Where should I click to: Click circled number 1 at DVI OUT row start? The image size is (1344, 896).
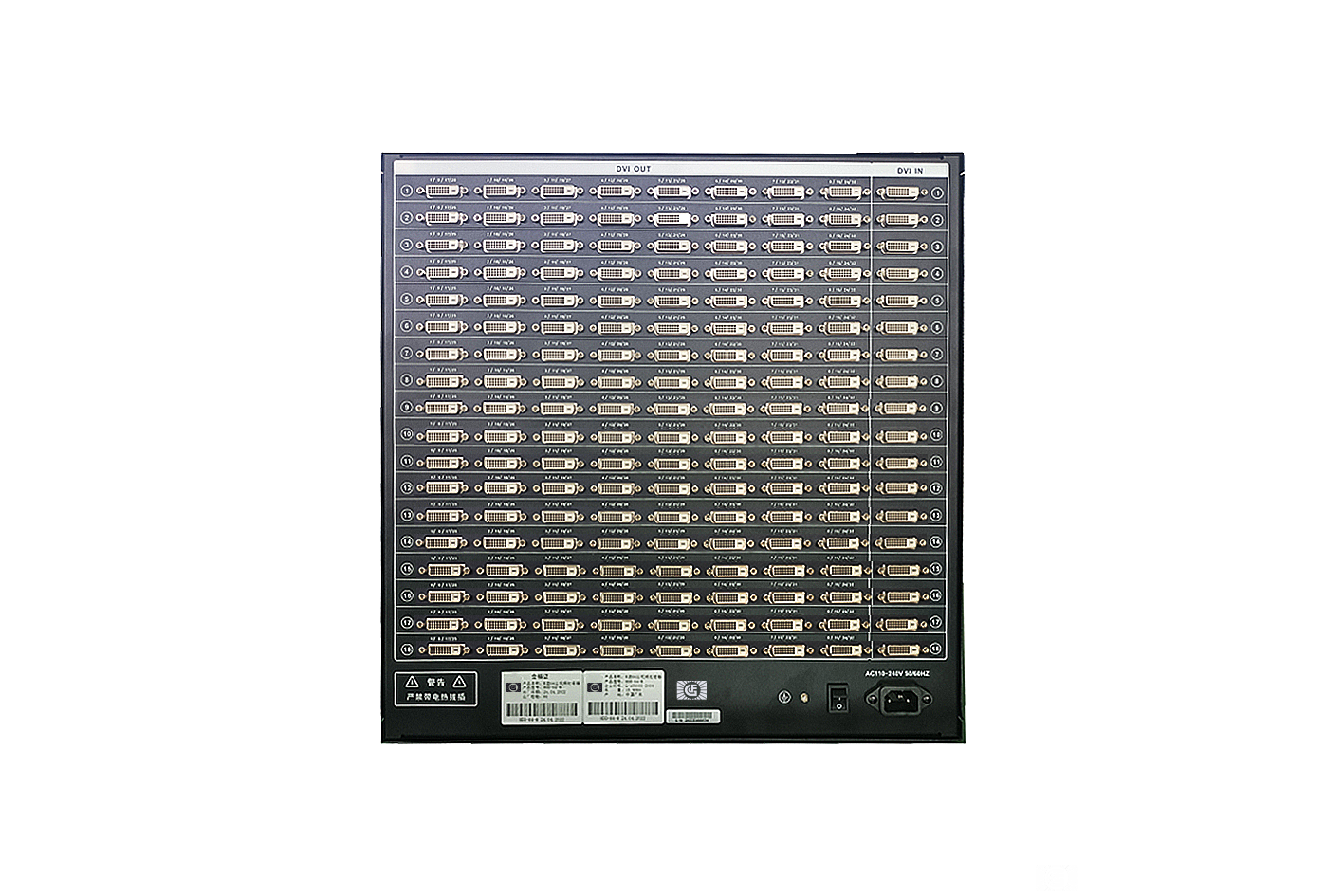click(406, 192)
